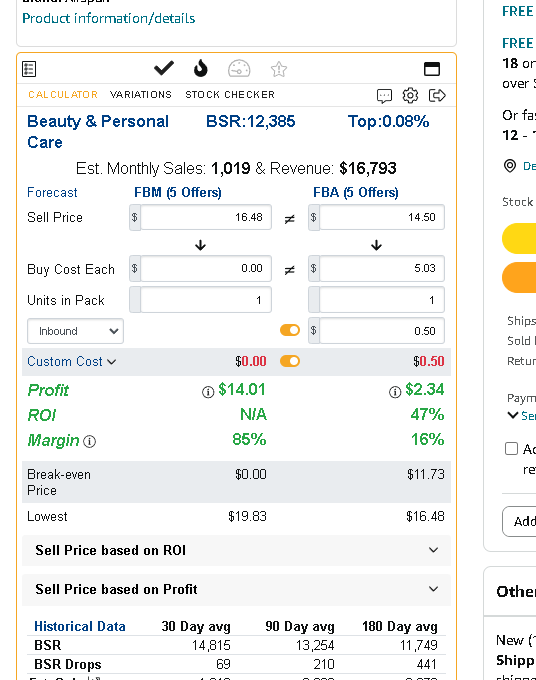Click the flame hazmat icon
Viewport: 536px width, 680px height.
coord(200,68)
